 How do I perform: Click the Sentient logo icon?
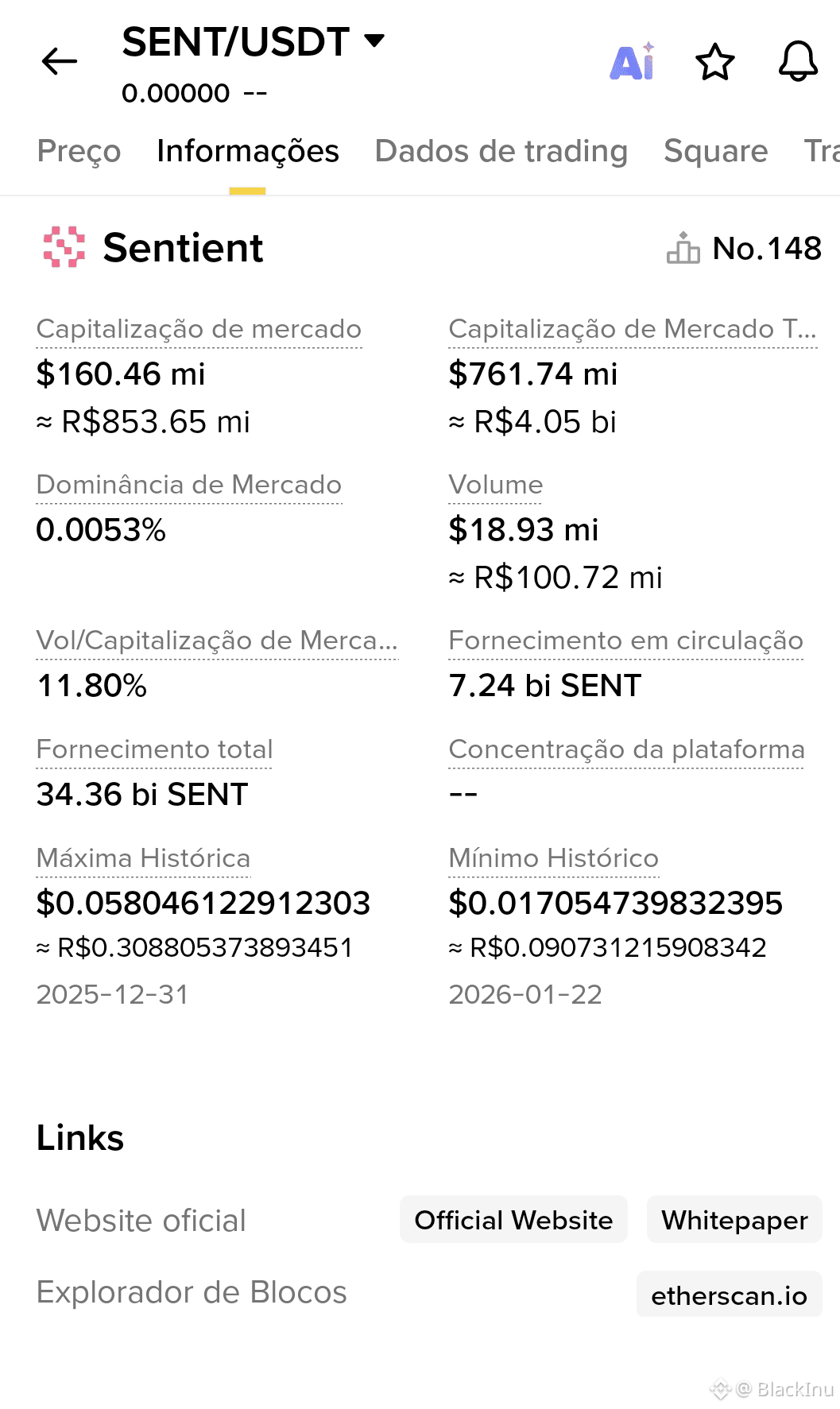tap(64, 247)
